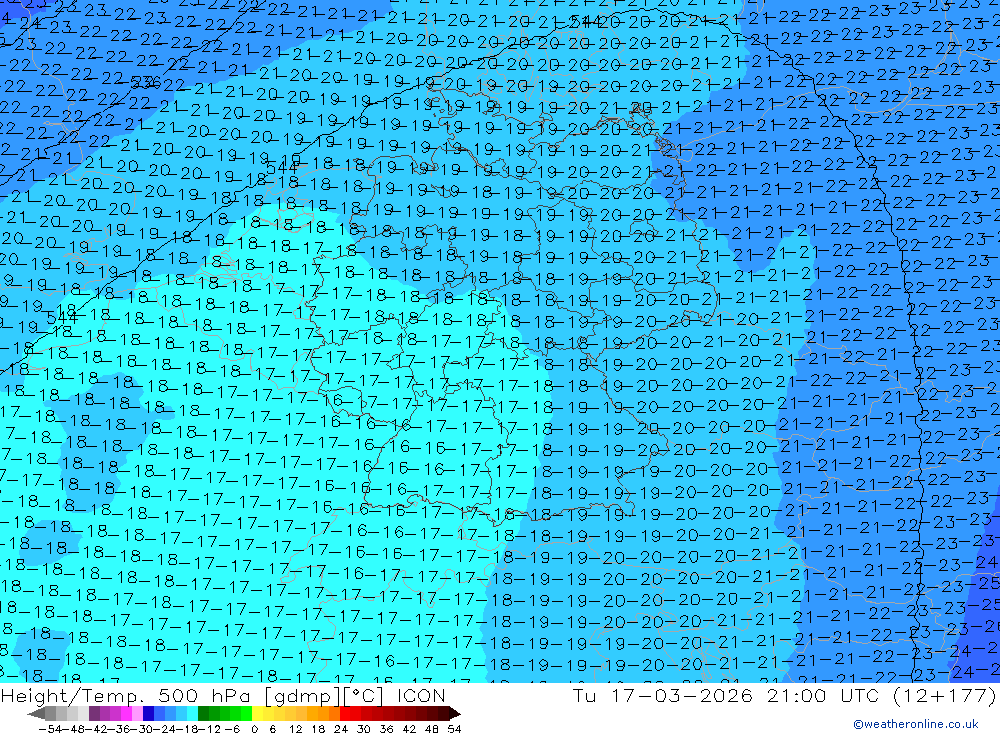
Task: Click the '536' height contour label
Action: [x=146, y=83]
